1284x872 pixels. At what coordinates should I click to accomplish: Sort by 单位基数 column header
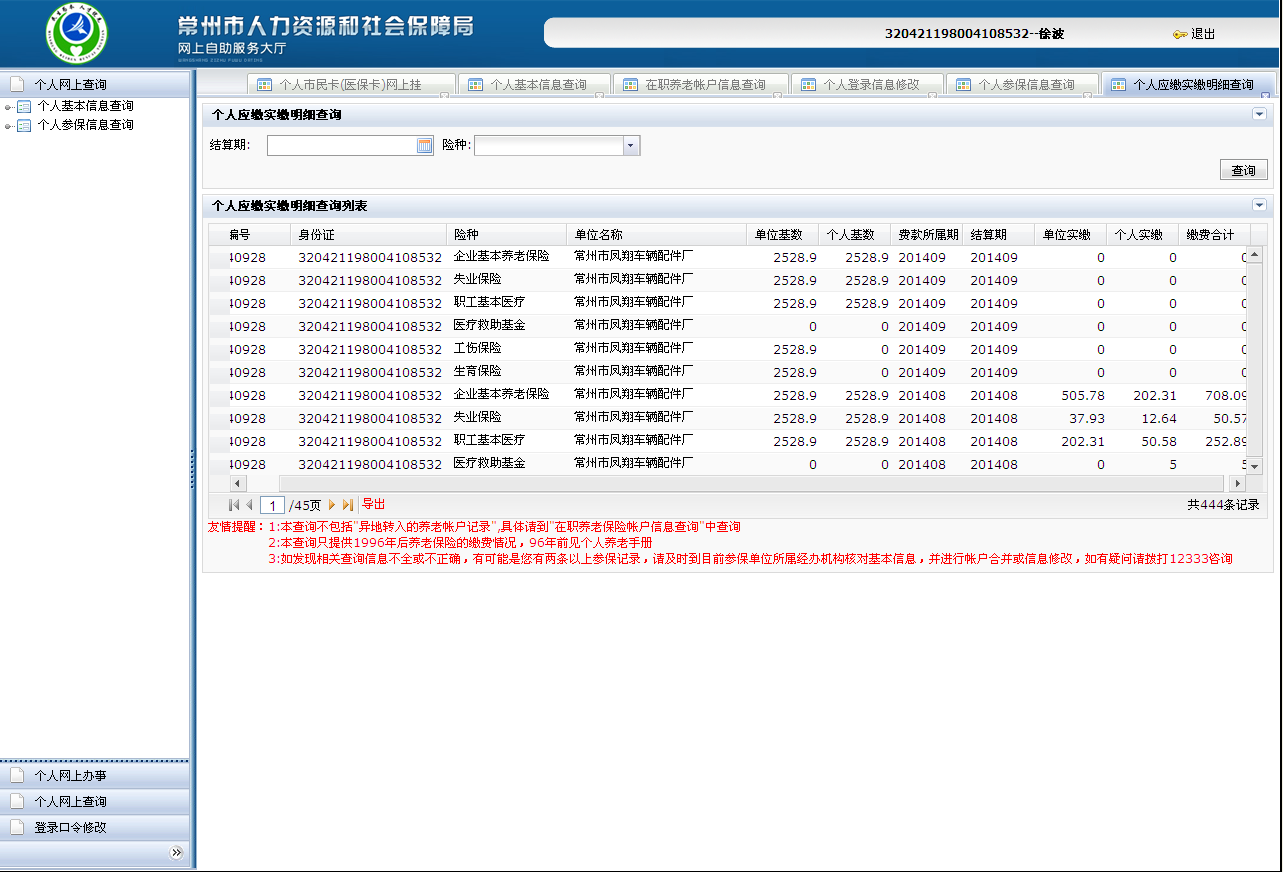[783, 235]
